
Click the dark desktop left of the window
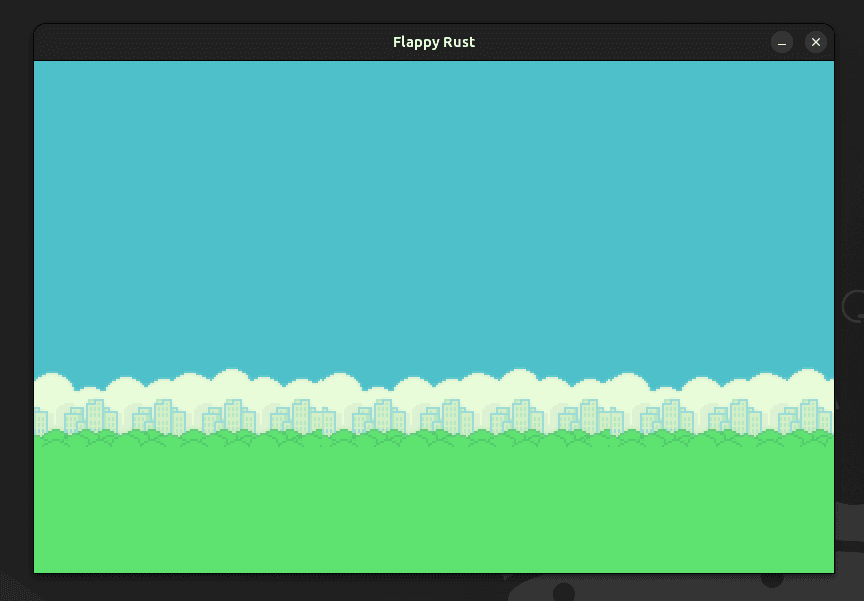(15, 300)
